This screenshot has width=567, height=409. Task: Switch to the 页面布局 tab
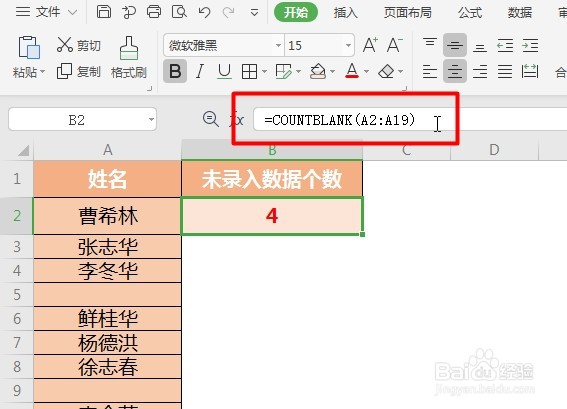coord(408,13)
